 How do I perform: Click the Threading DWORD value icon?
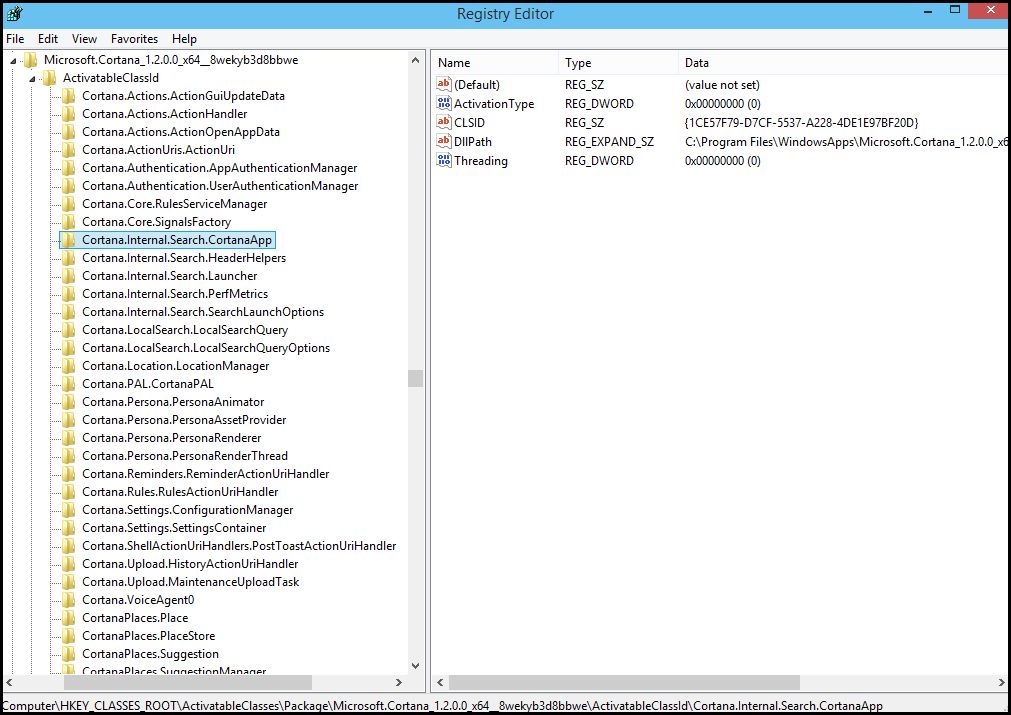coord(444,161)
